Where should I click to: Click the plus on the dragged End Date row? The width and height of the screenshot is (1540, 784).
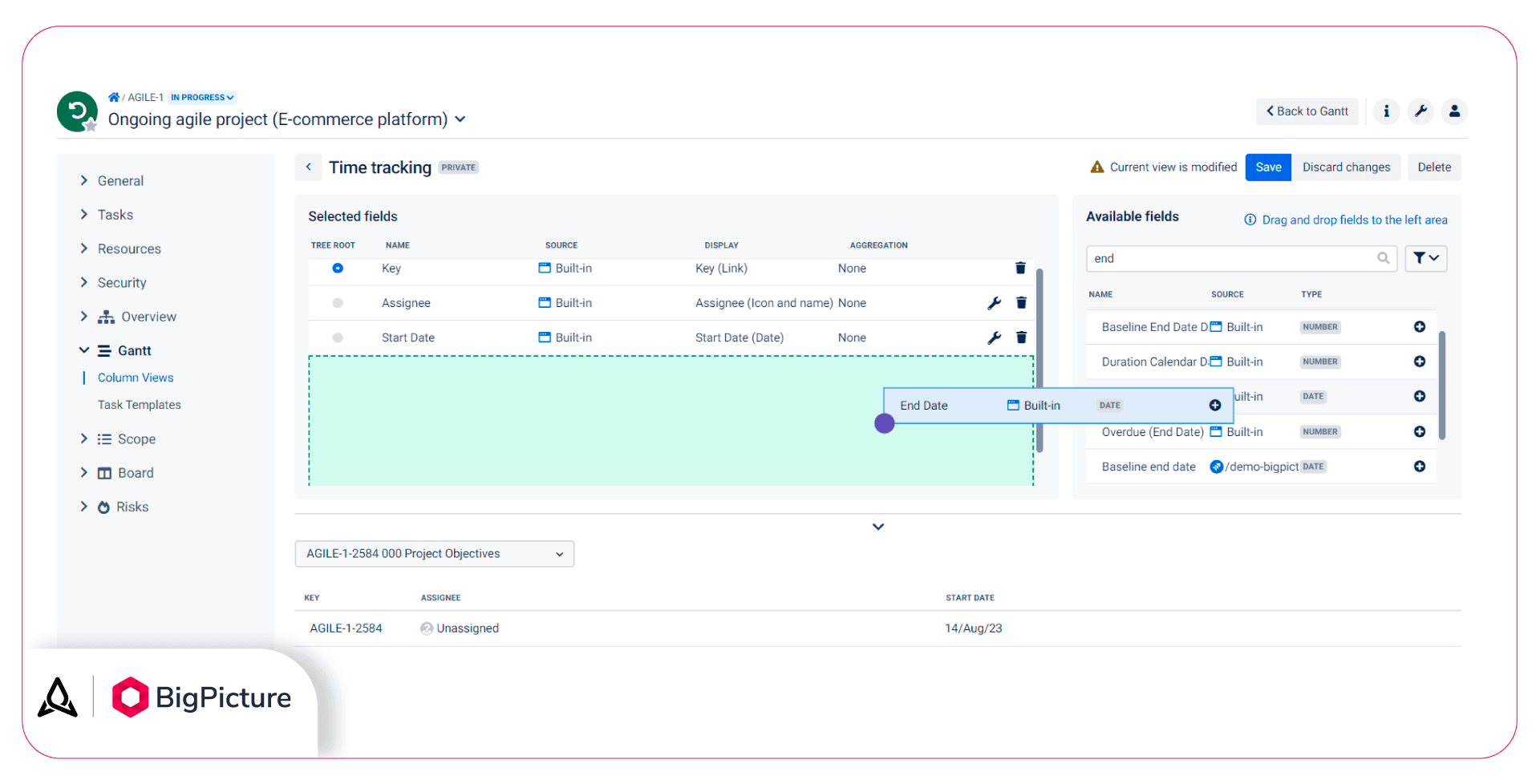(1214, 406)
